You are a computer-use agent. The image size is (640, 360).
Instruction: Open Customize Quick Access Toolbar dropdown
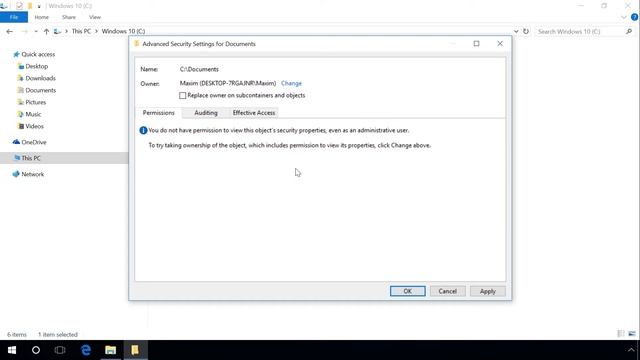pos(39,6)
